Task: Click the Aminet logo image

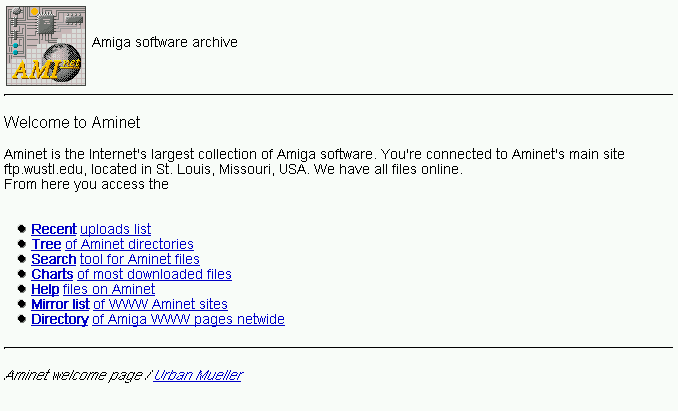Action: coord(45,45)
